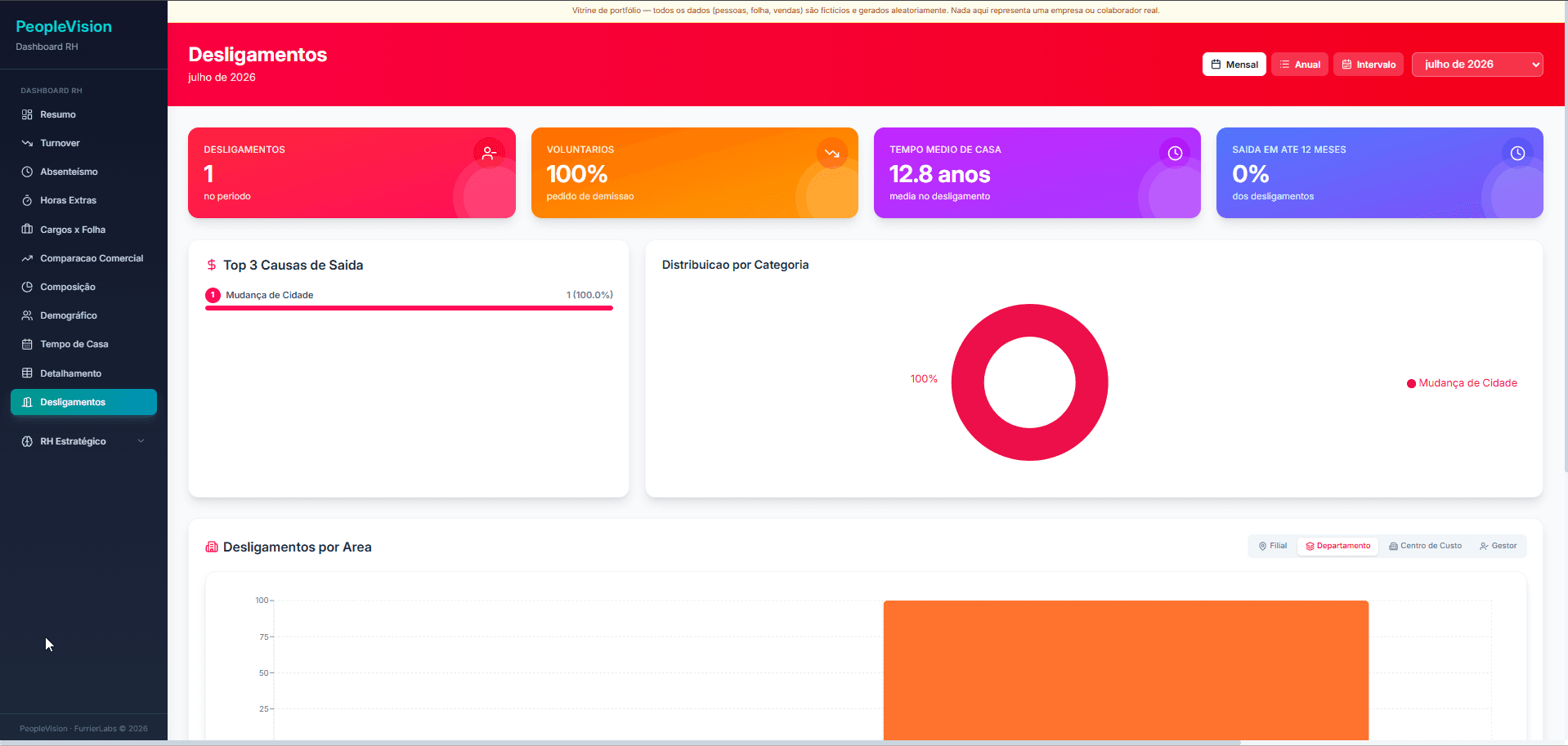Click the "PeopleVision · FurrierLabs © 2026" footer
1568x746 pixels.
click(83, 728)
